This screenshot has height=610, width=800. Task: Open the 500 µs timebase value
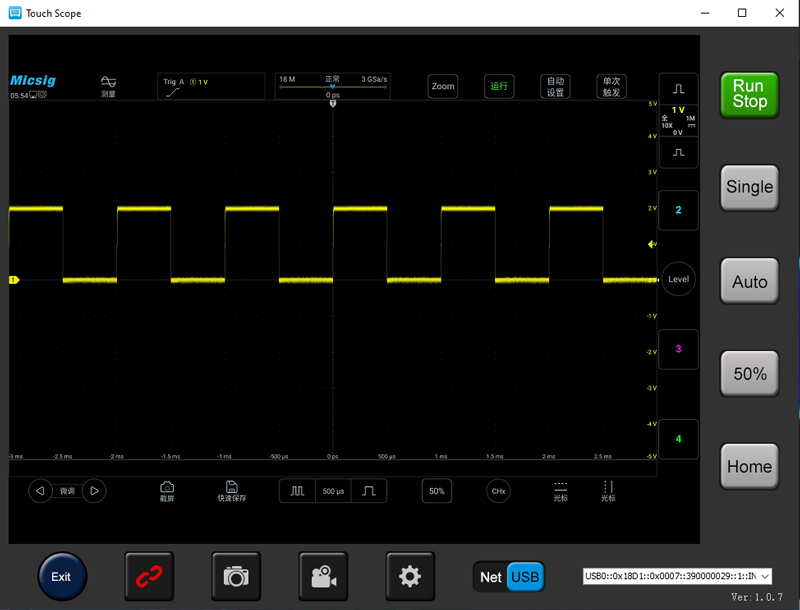click(333, 491)
